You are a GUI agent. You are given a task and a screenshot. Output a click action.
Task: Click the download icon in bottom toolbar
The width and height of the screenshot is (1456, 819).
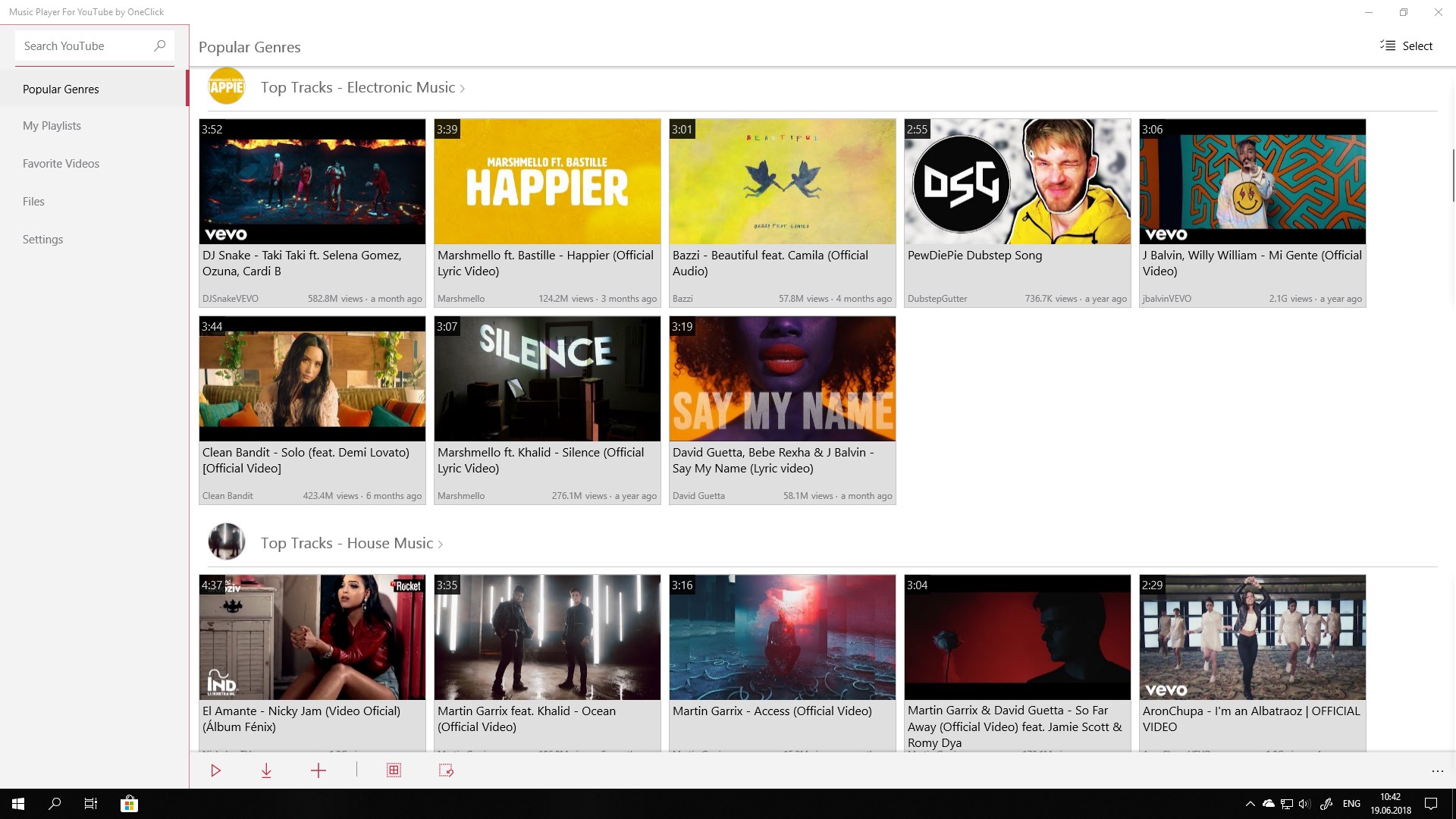point(266,770)
